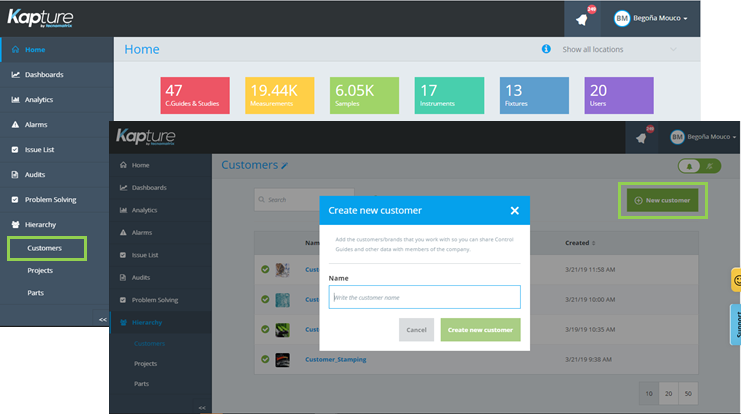741x414 pixels.
Task: Select Audits in back window sidebar
Action: 57,175
